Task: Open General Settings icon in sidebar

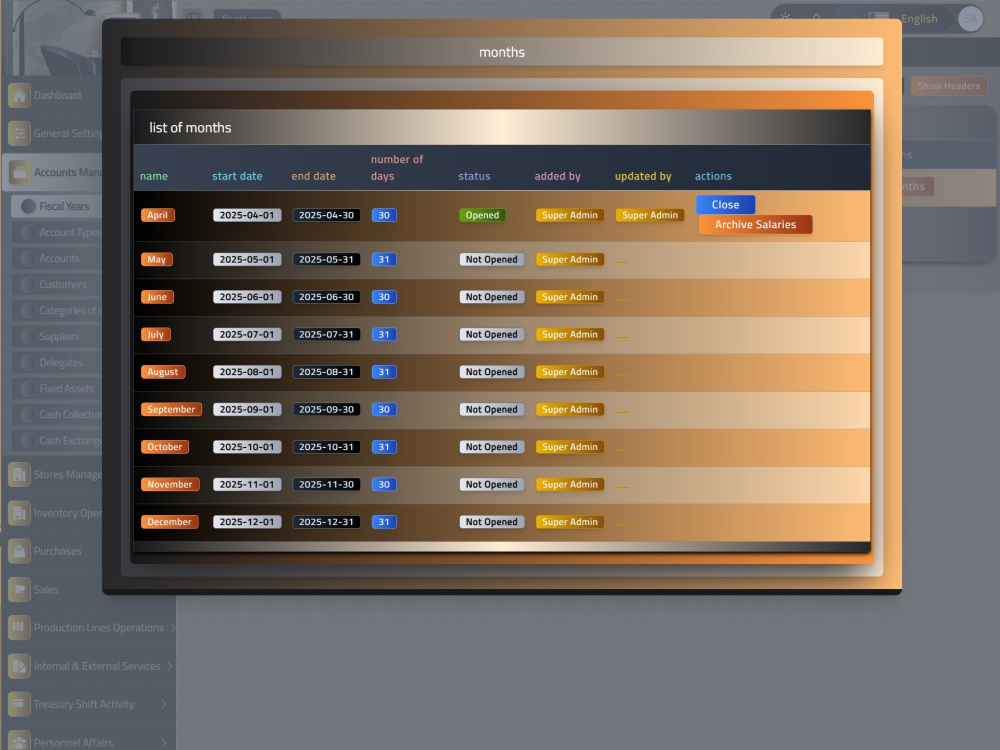Action: (19, 134)
